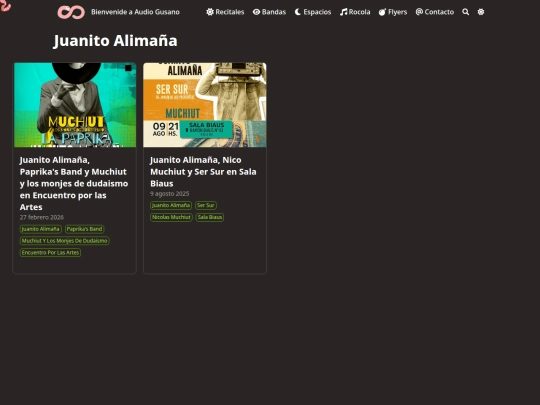Select the Paprika's Band tag
The width and height of the screenshot is (540, 405).
point(84,229)
